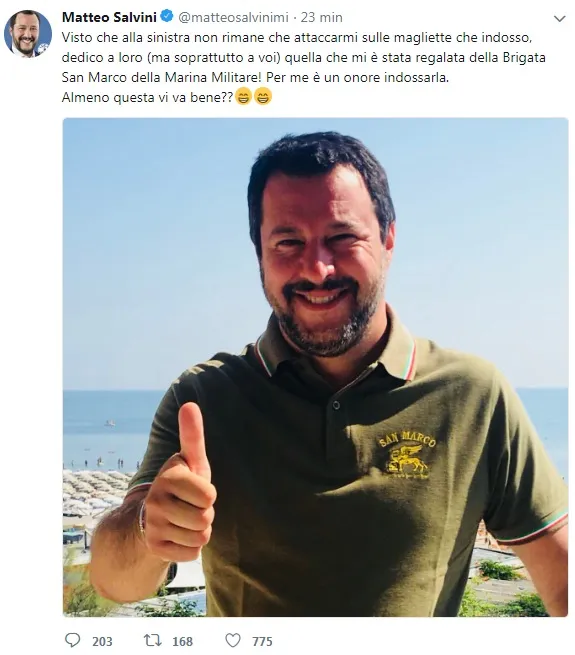The height and width of the screenshot is (655, 575).
Task: Click the retweet arrows icon
Action: click(x=153, y=640)
